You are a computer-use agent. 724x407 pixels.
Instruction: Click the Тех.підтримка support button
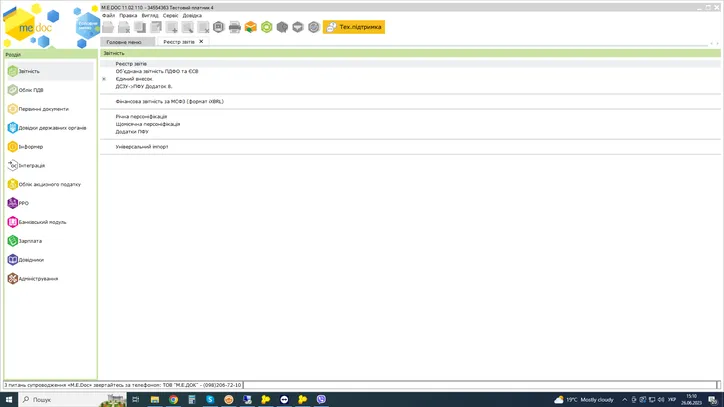tap(354, 27)
